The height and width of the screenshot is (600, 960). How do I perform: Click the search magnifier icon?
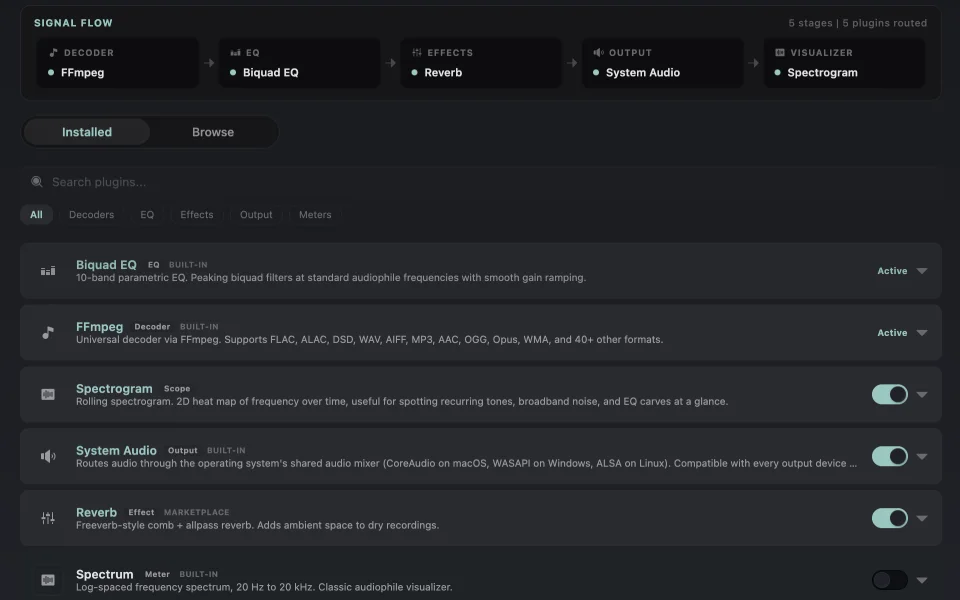point(37,182)
